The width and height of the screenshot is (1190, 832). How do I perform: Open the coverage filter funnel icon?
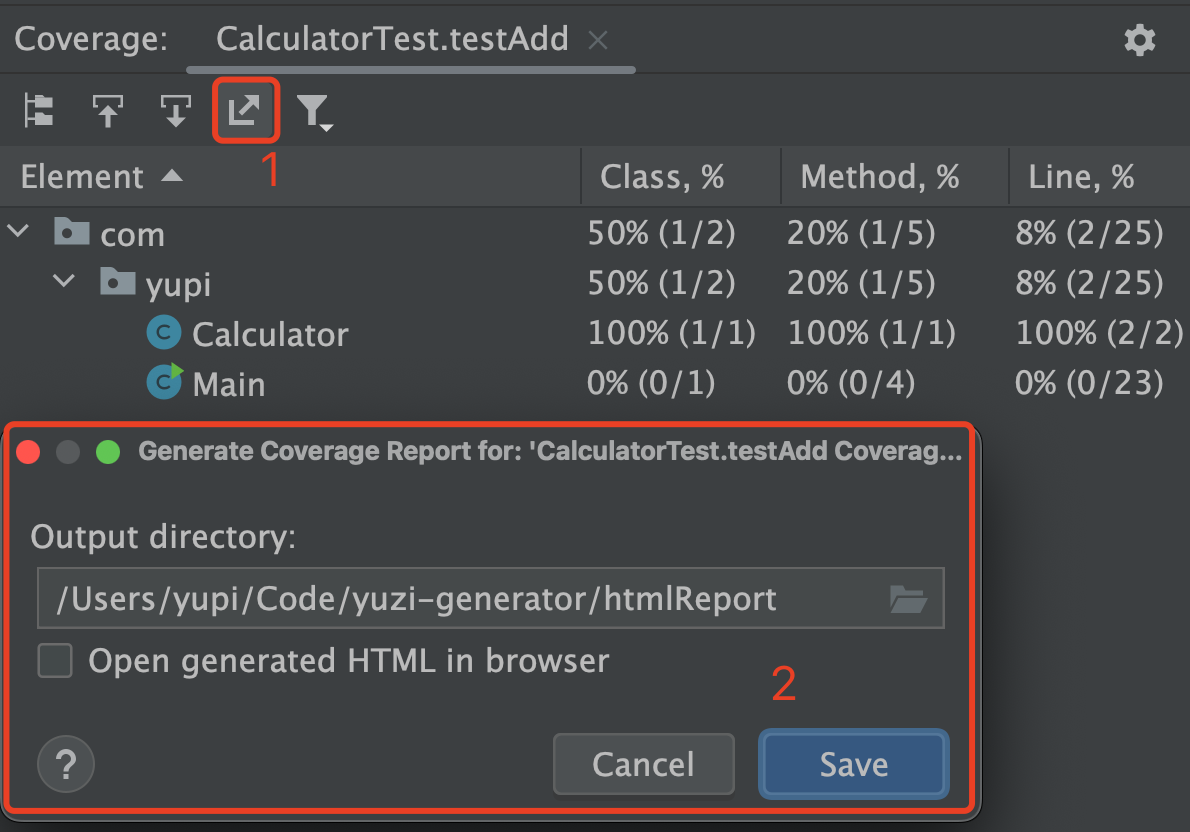tap(313, 112)
